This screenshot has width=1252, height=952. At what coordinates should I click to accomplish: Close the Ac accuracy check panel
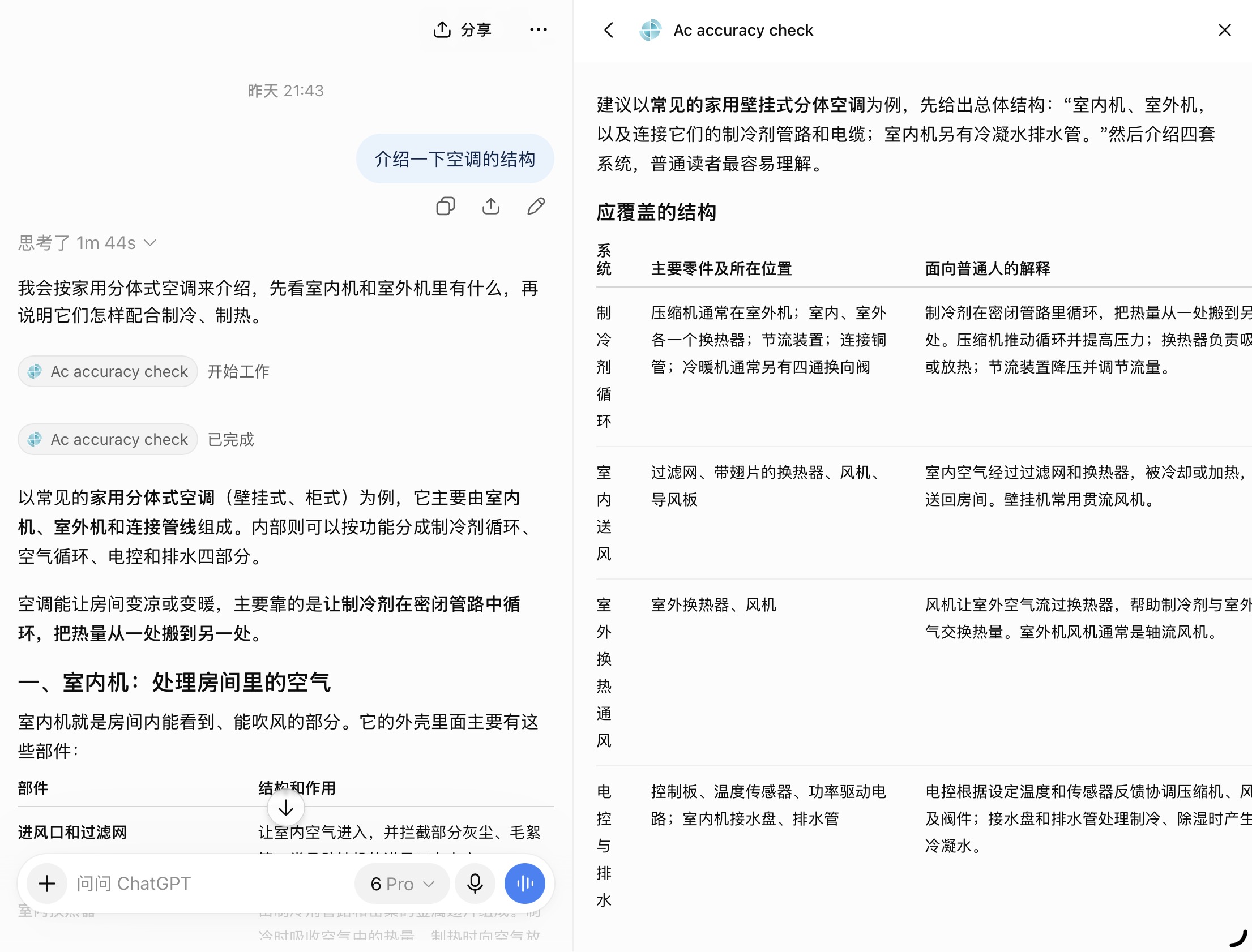tap(1224, 30)
